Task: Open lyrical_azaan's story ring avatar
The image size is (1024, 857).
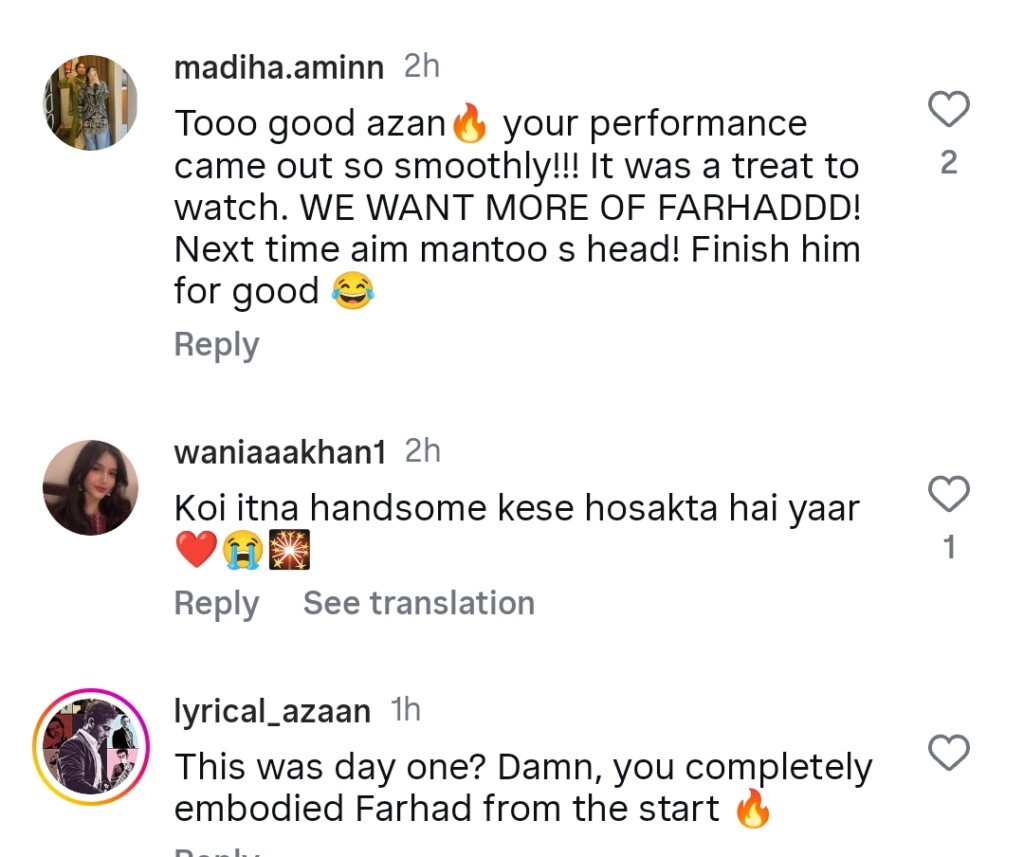Action: point(90,746)
